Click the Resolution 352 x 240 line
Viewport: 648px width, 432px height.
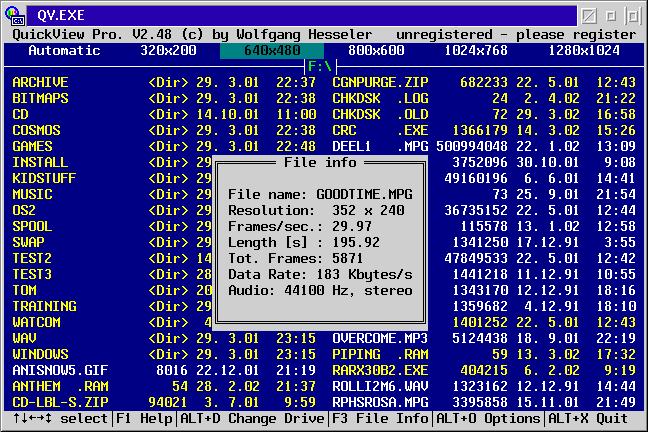pyautogui.click(x=316, y=210)
